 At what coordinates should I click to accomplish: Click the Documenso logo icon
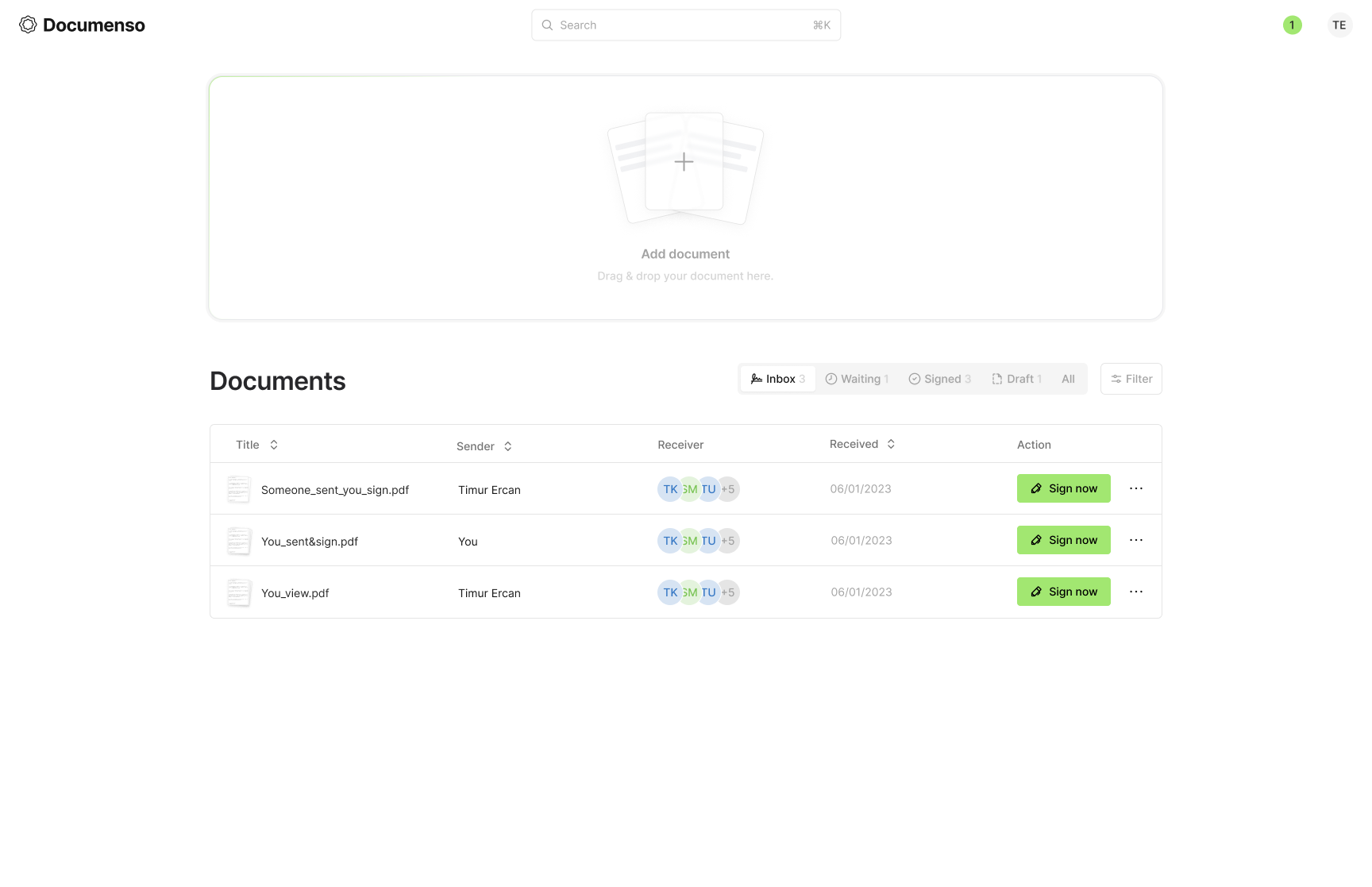28,25
